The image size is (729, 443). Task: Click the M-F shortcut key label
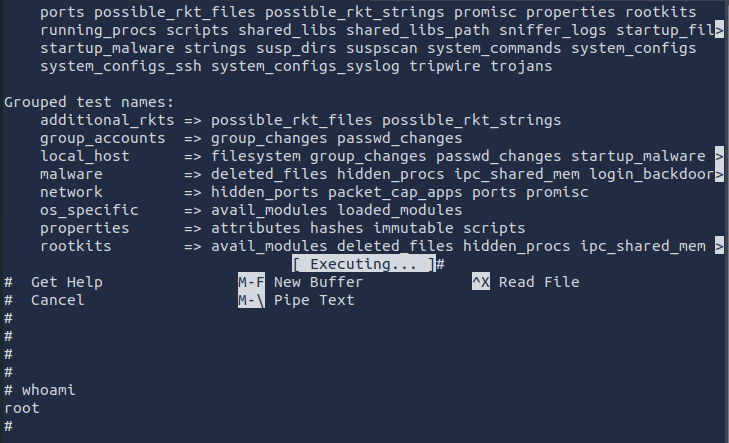click(251, 282)
